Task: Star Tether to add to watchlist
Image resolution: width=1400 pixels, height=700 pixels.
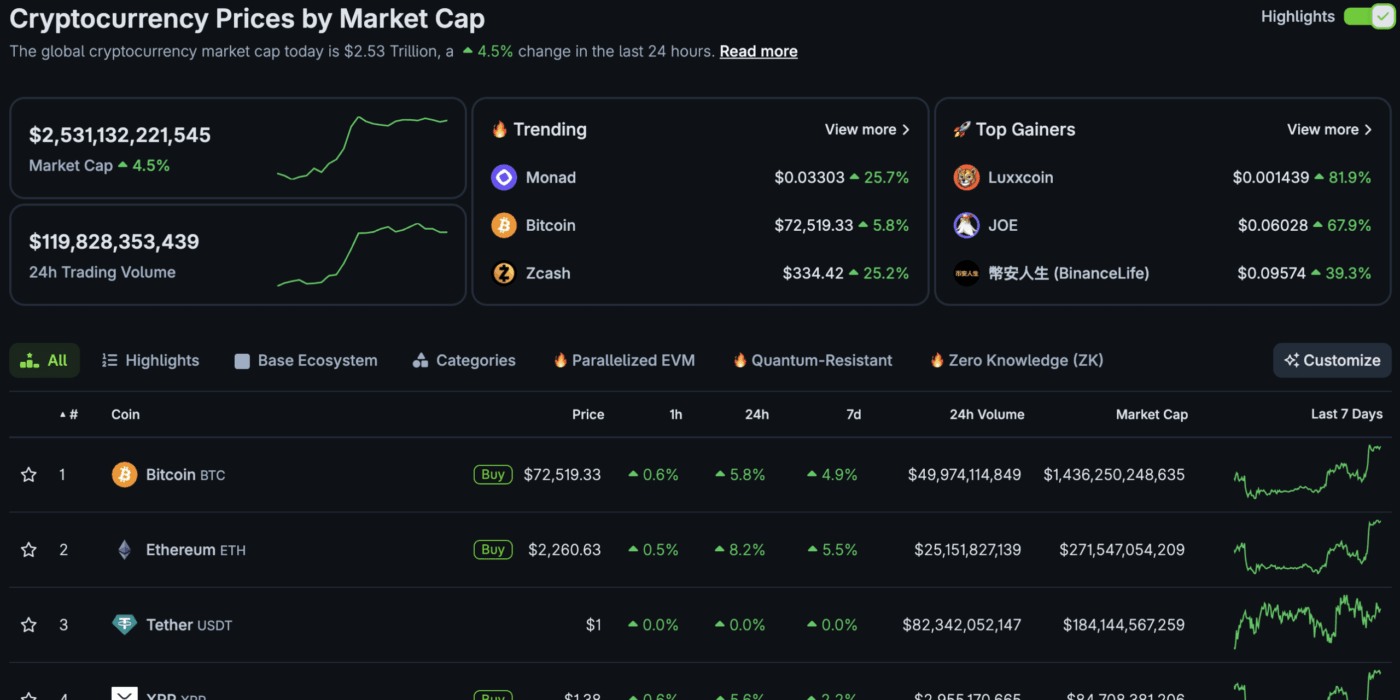Action: point(29,625)
